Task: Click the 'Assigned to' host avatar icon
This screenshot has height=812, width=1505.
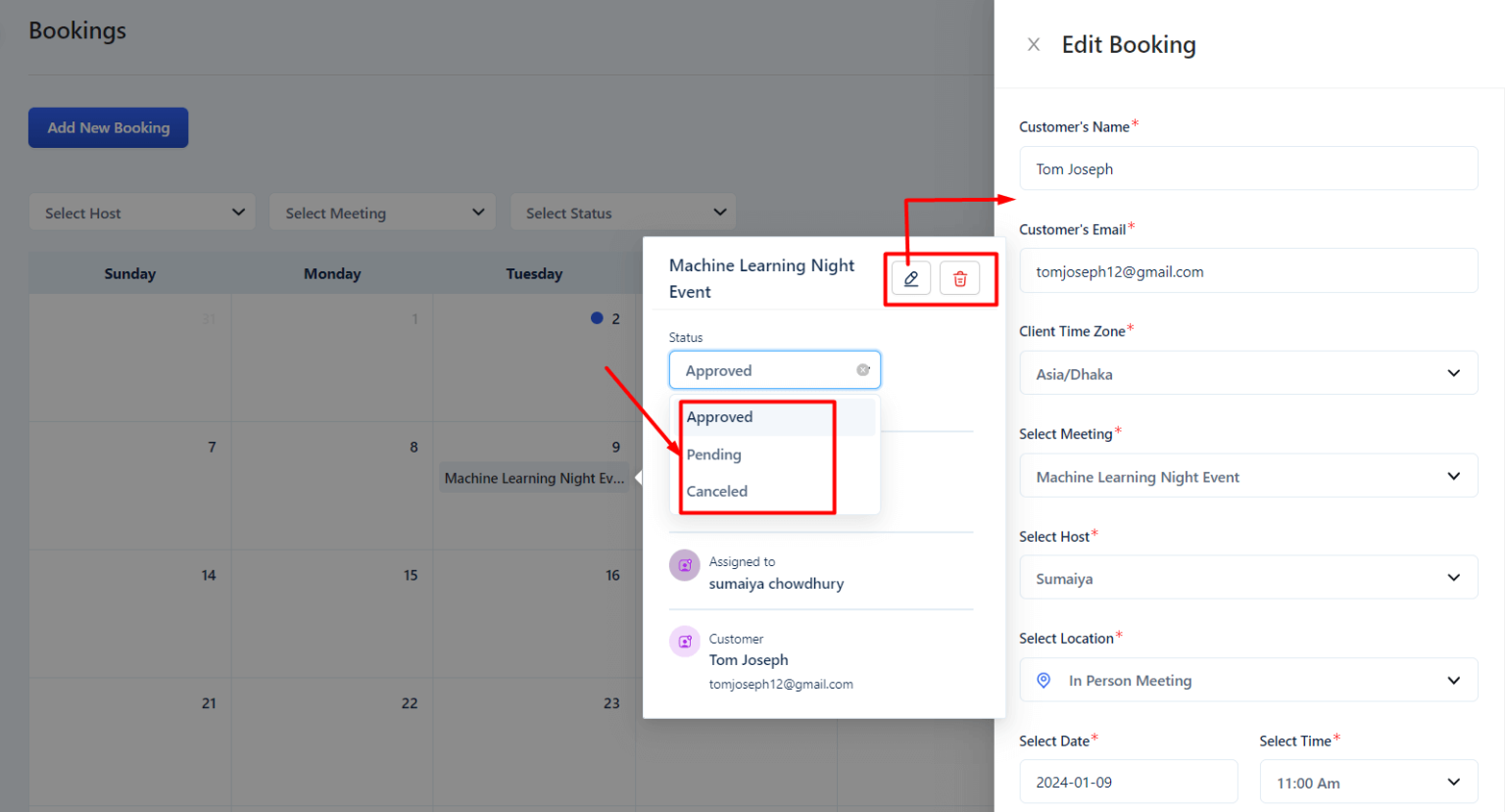Action: click(x=685, y=565)
